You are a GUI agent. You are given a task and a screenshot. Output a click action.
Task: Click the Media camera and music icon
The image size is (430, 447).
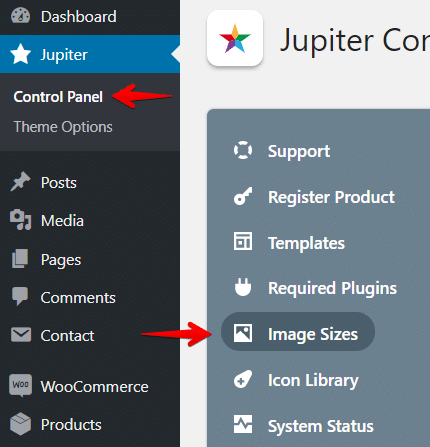click(21, 220)
